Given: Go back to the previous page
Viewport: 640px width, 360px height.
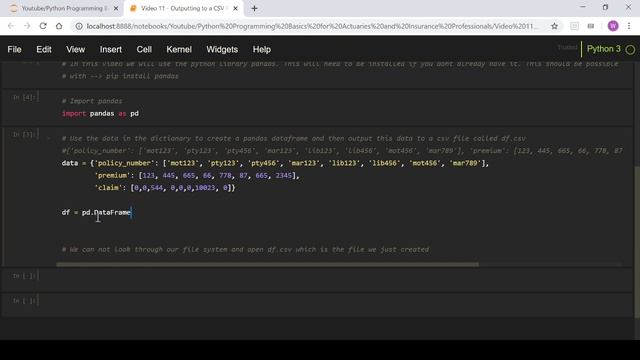Looking at the screenshot, I should [x=11, y=26].
